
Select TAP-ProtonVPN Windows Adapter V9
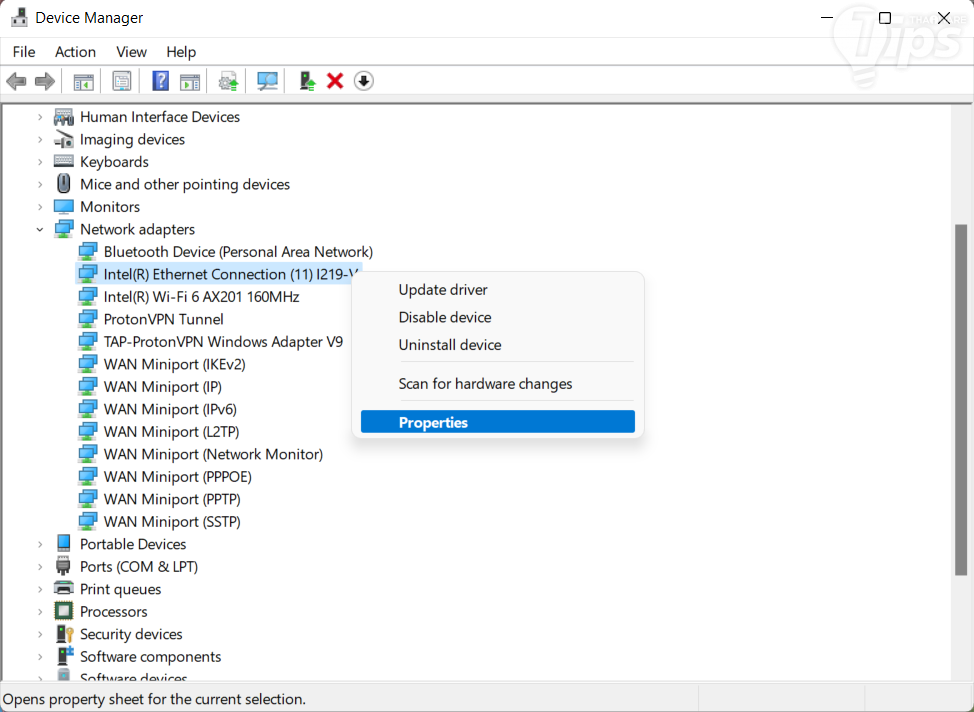[x=223, y=341]
